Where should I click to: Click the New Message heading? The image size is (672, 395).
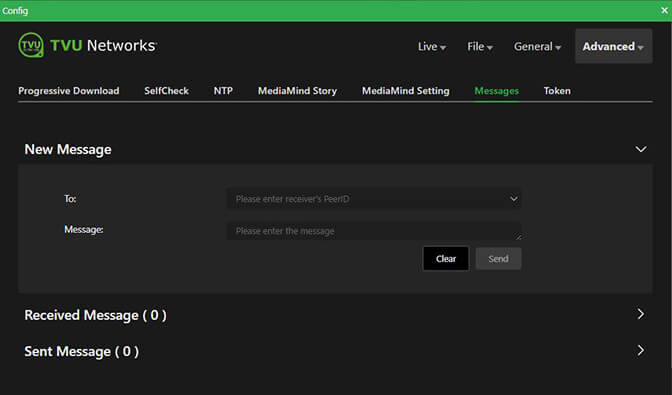(68, 149)
